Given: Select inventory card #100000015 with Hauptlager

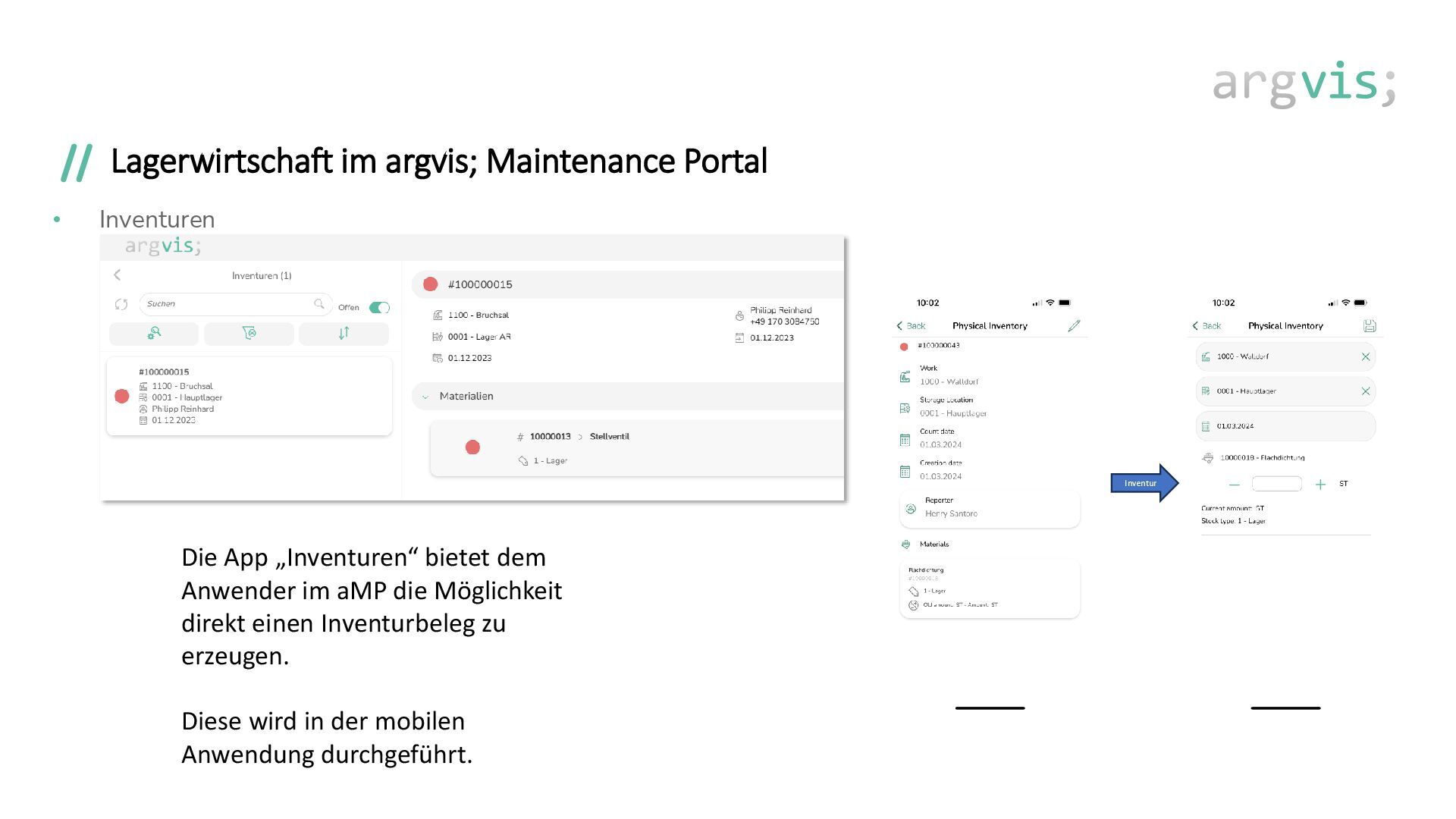Looking at the screenshot, I should pos(249,396).
